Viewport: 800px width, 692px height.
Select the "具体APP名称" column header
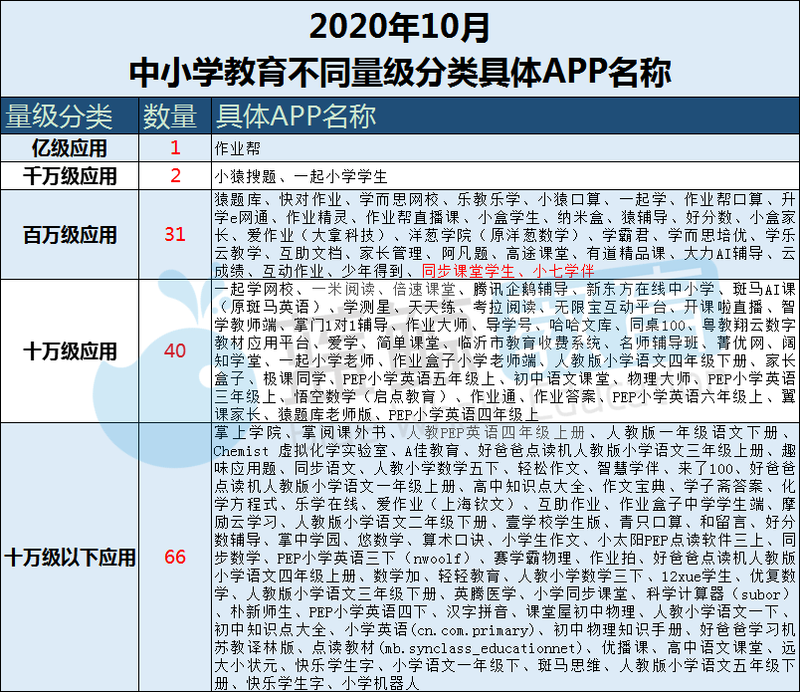click(296, 116)
